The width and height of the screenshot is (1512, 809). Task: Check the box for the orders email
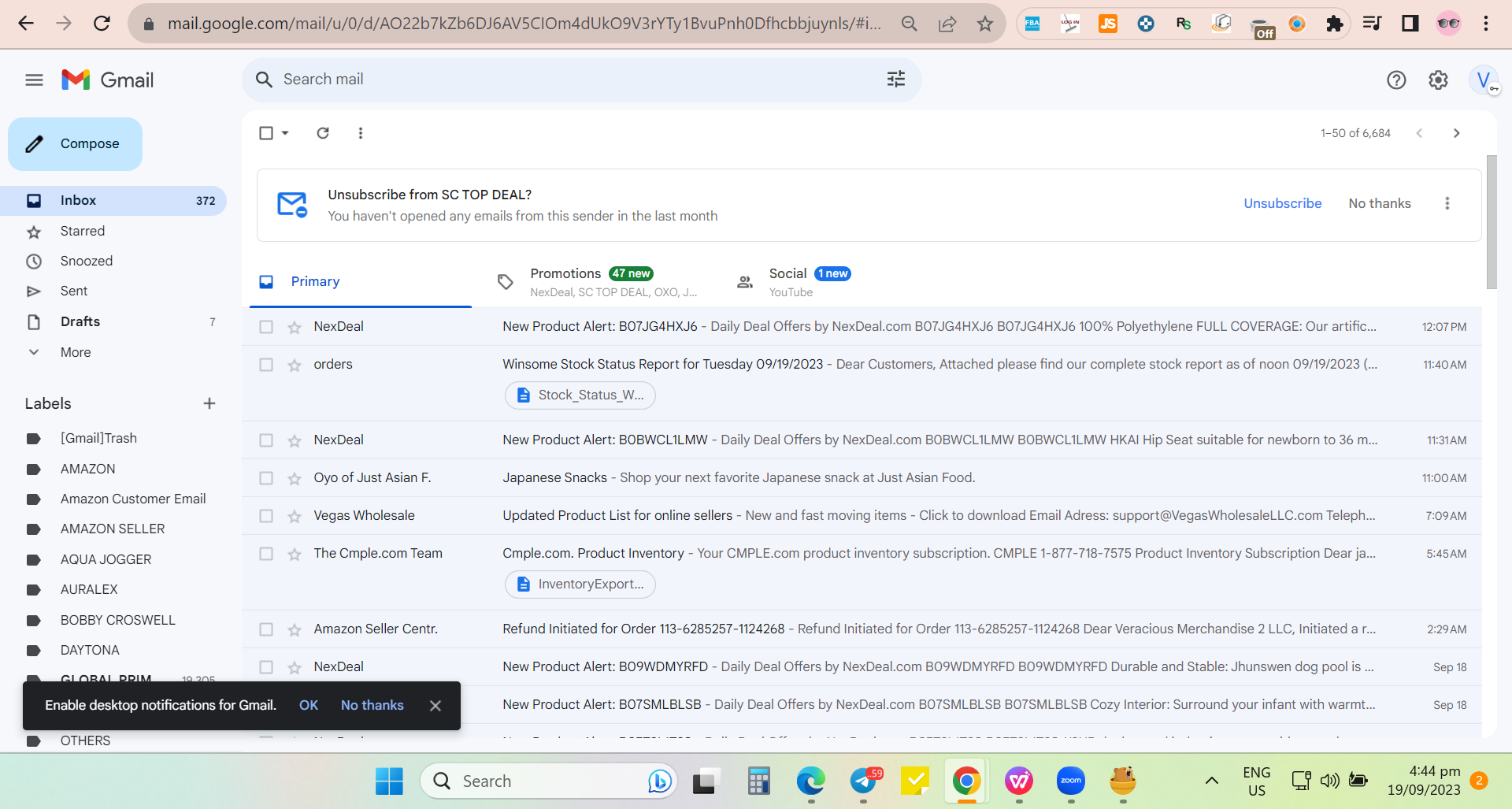click(x=266, y=365)
